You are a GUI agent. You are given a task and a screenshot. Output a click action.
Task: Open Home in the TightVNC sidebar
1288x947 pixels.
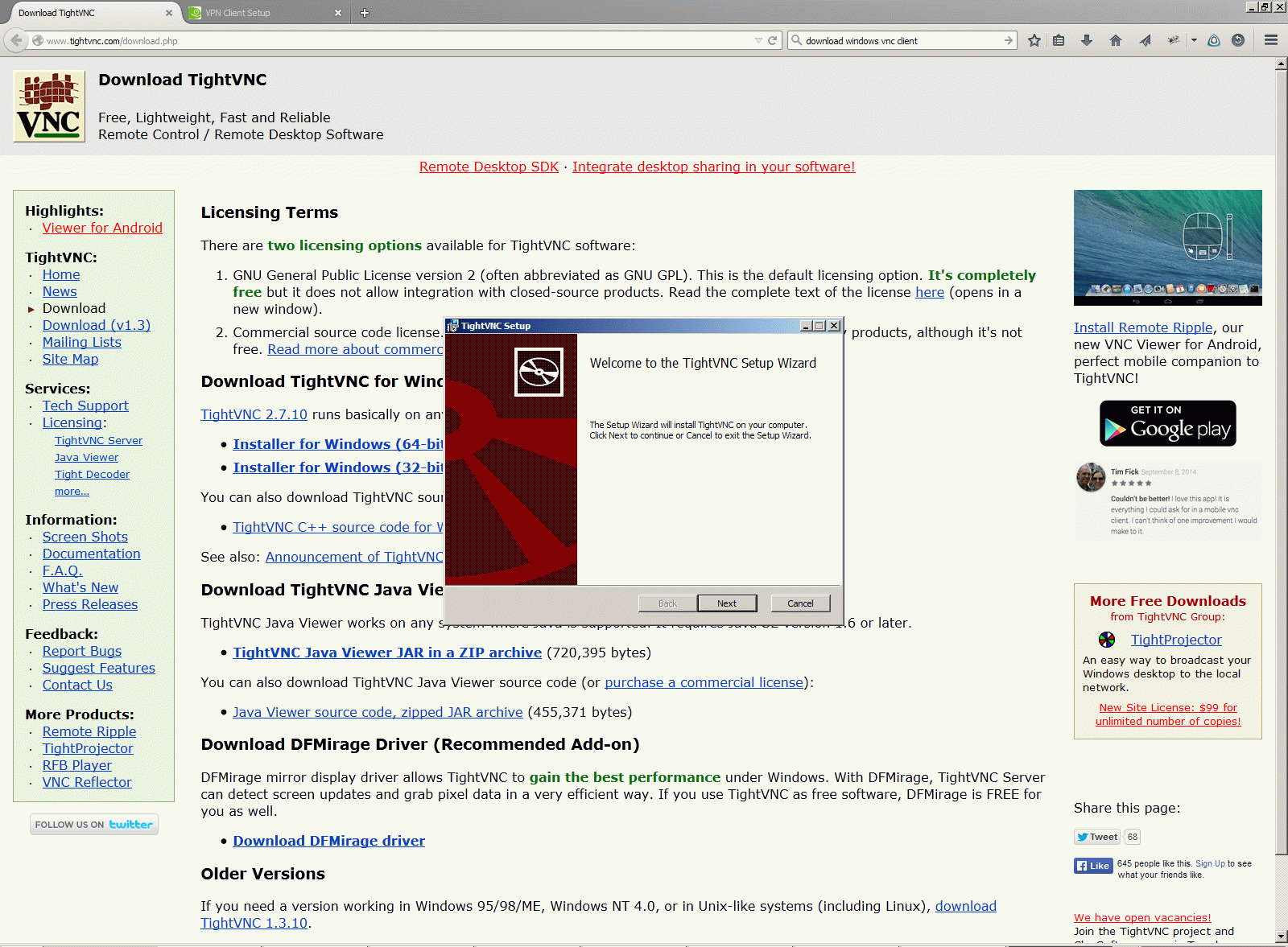(x=61, y=275)
